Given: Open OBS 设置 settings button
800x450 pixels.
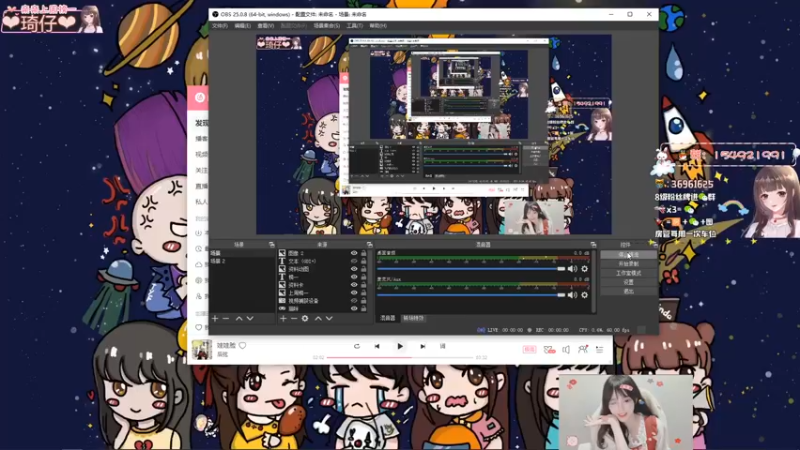Looking at the screenshot, I should tap(628, 282).
